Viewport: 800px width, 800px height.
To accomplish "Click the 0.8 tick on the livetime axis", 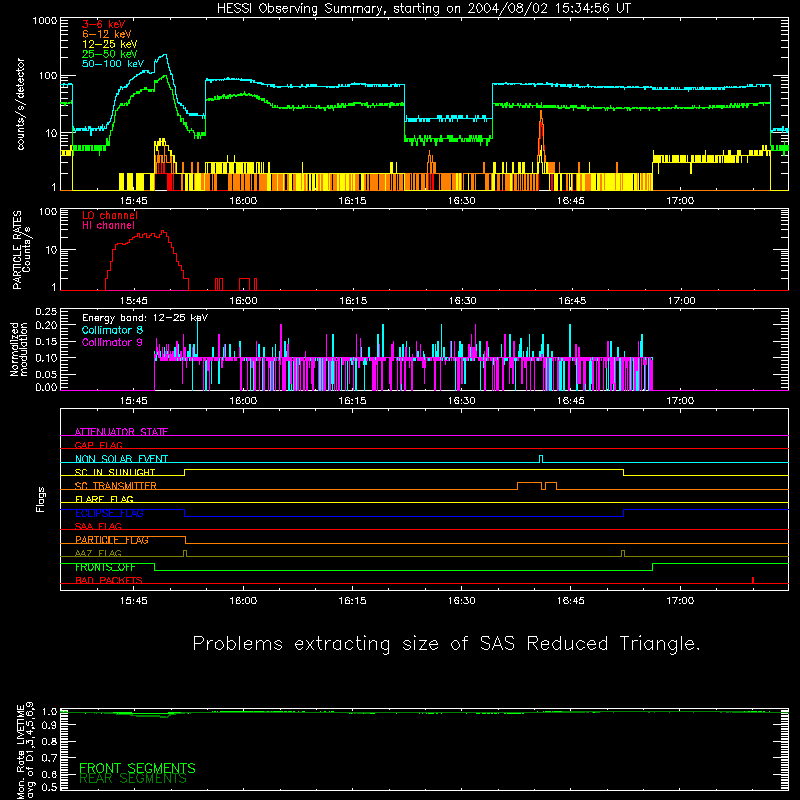I will coord(49,741).
